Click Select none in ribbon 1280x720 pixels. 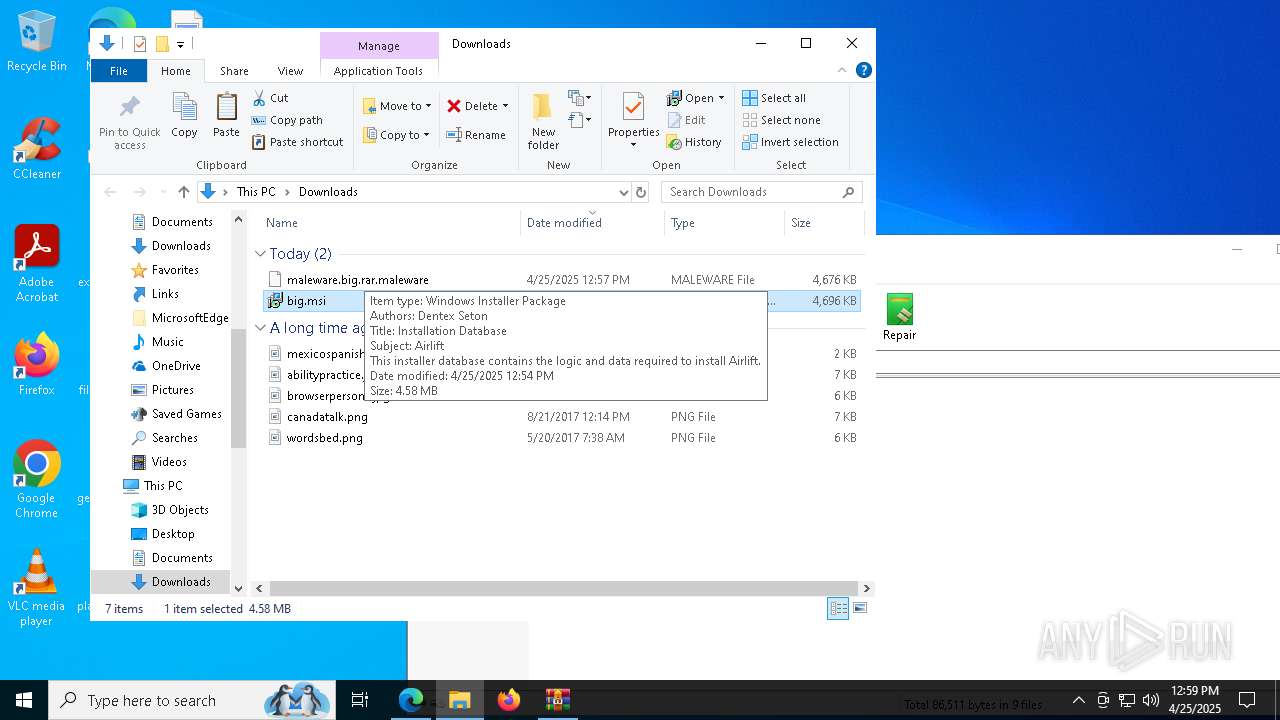(781, 120)
